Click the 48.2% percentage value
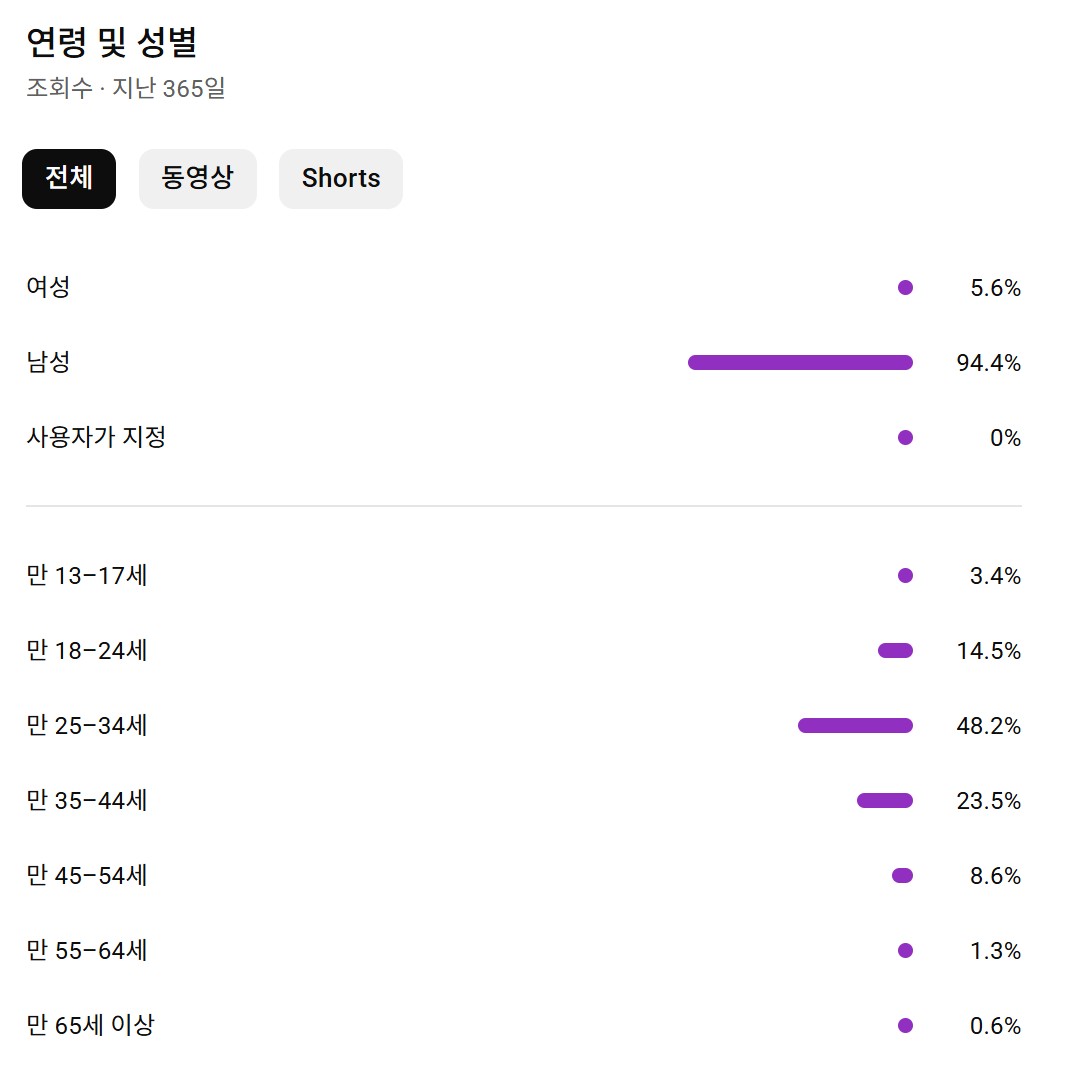This screenshot has height=1085, width=1087. tap(988, 726)
